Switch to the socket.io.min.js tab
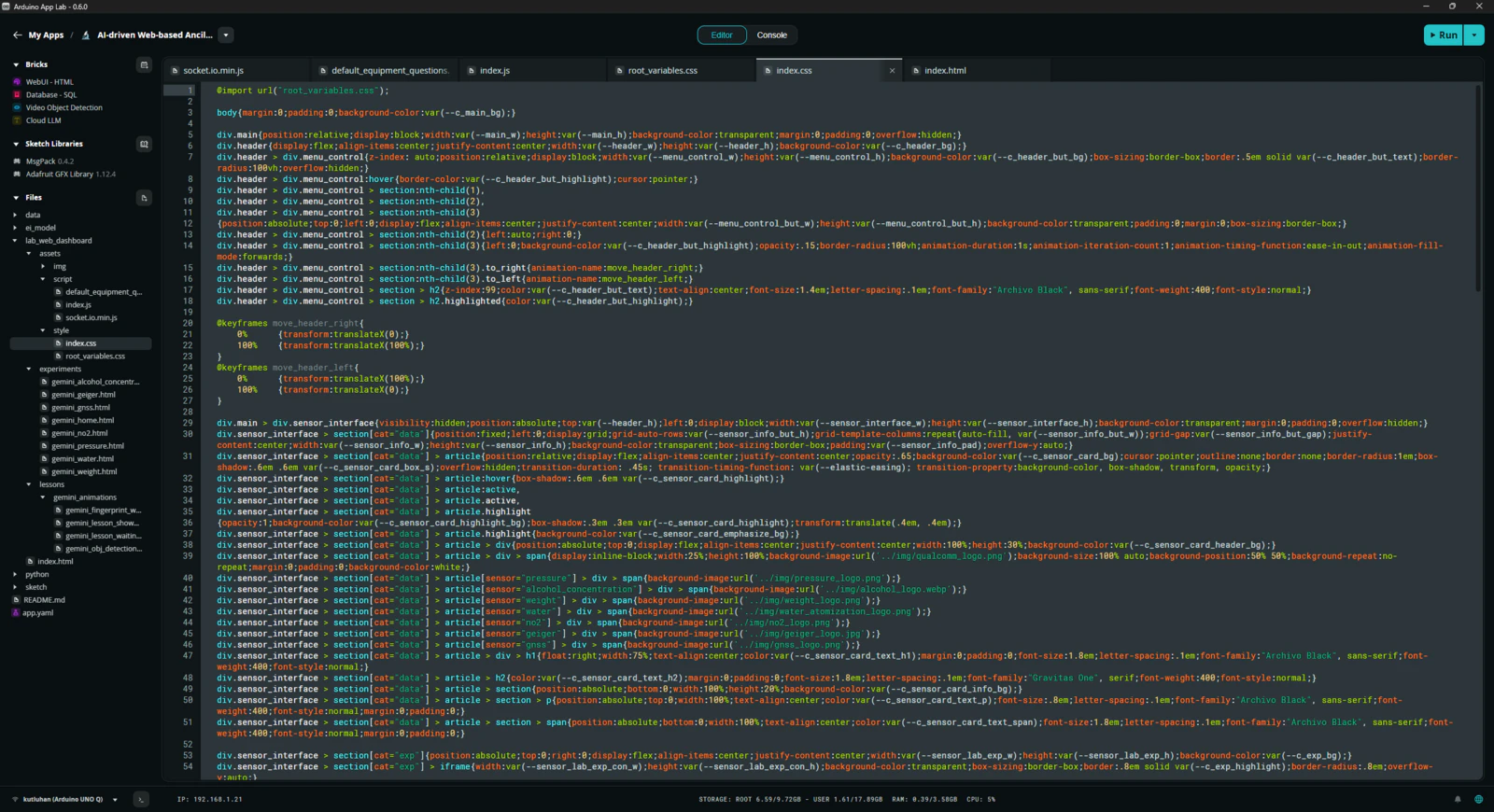The height and width of the screenshot is (812, 1494). coord(236,71)
